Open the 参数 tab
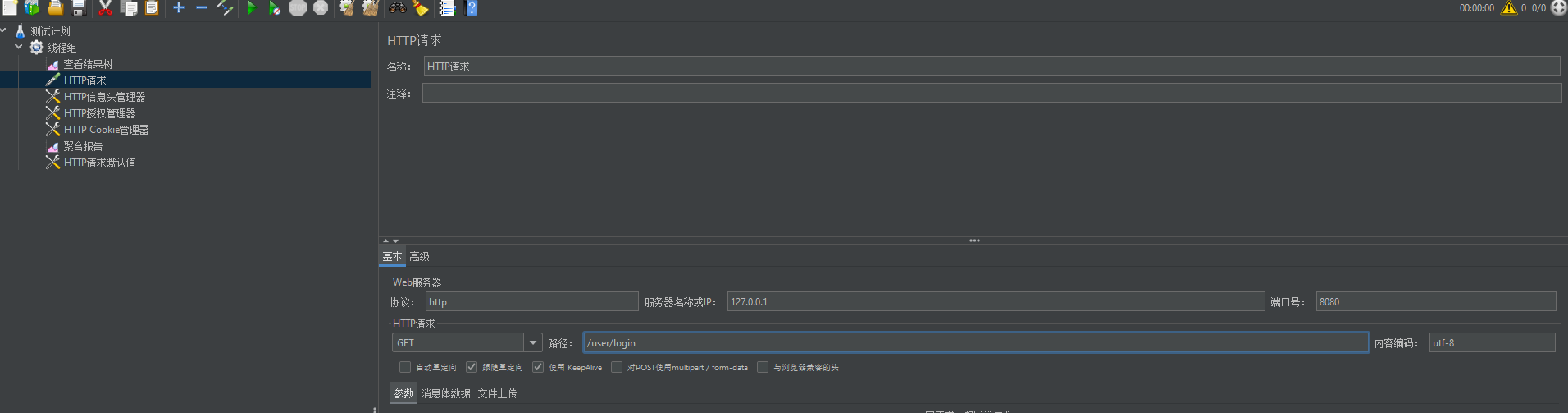1568x413 pixels. click(403, 393)
